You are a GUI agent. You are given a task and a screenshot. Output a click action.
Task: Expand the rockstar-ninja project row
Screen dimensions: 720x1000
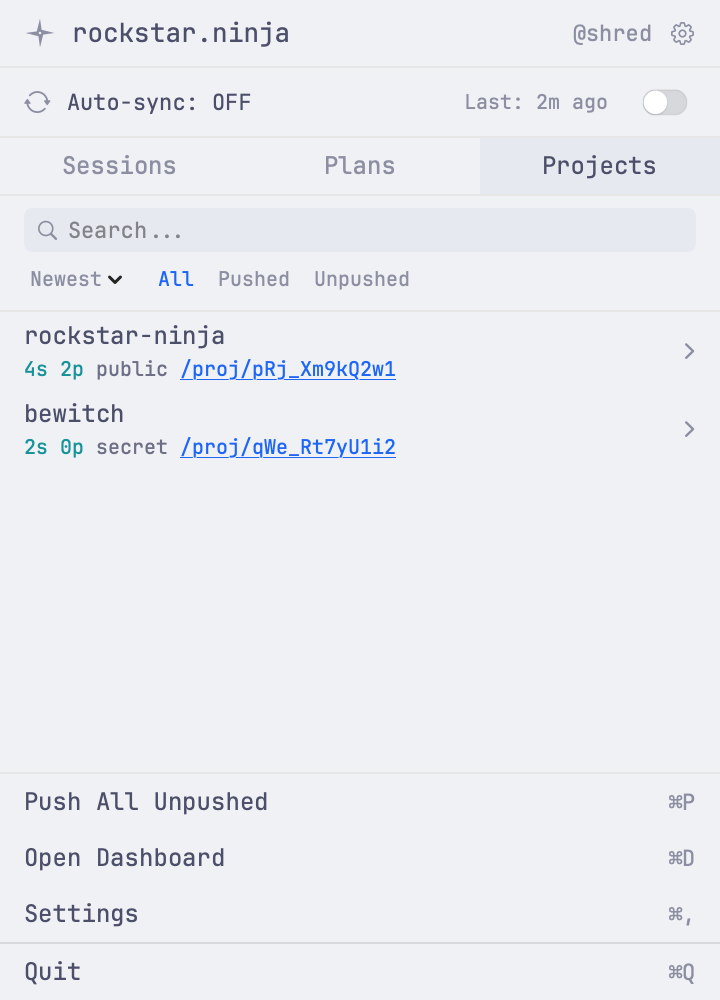pos(689,351)
